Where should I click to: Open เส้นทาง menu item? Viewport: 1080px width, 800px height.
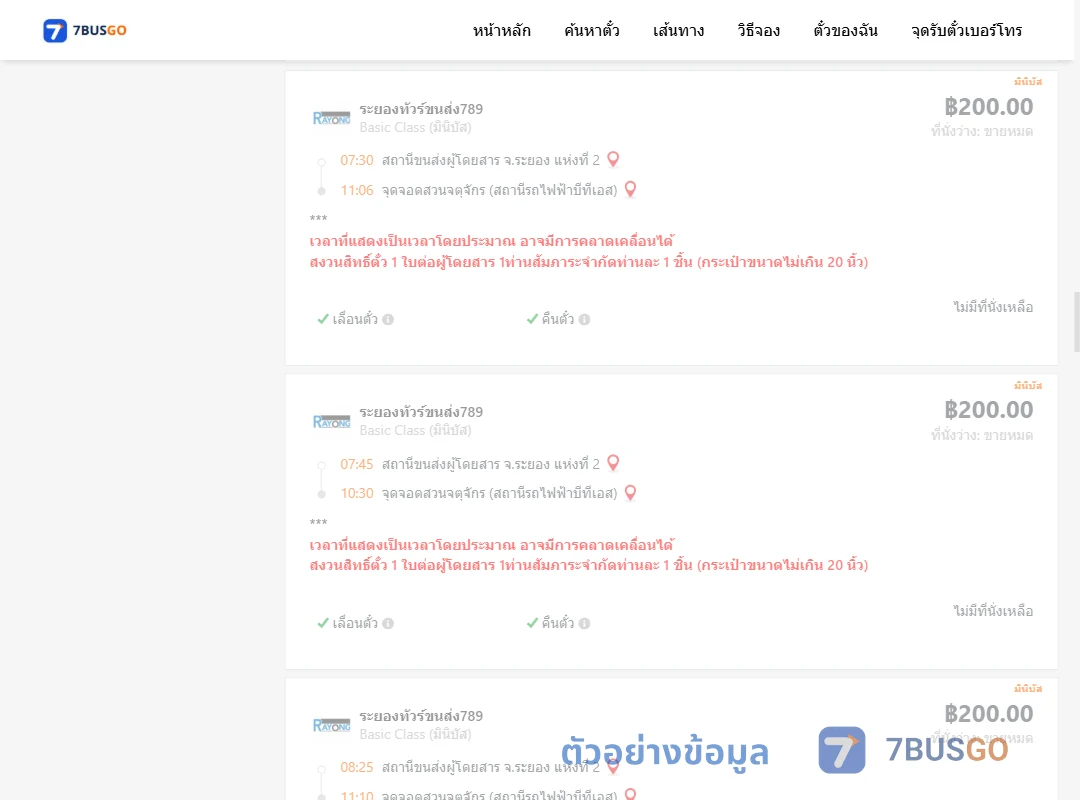point(678,30)
